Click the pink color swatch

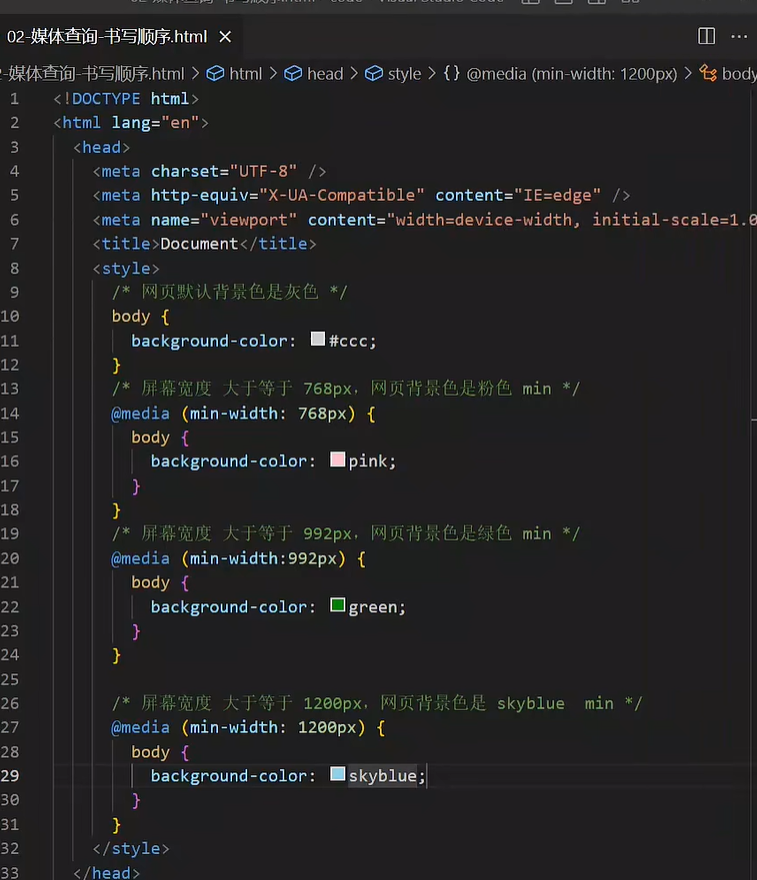click(x=337, y=461)
